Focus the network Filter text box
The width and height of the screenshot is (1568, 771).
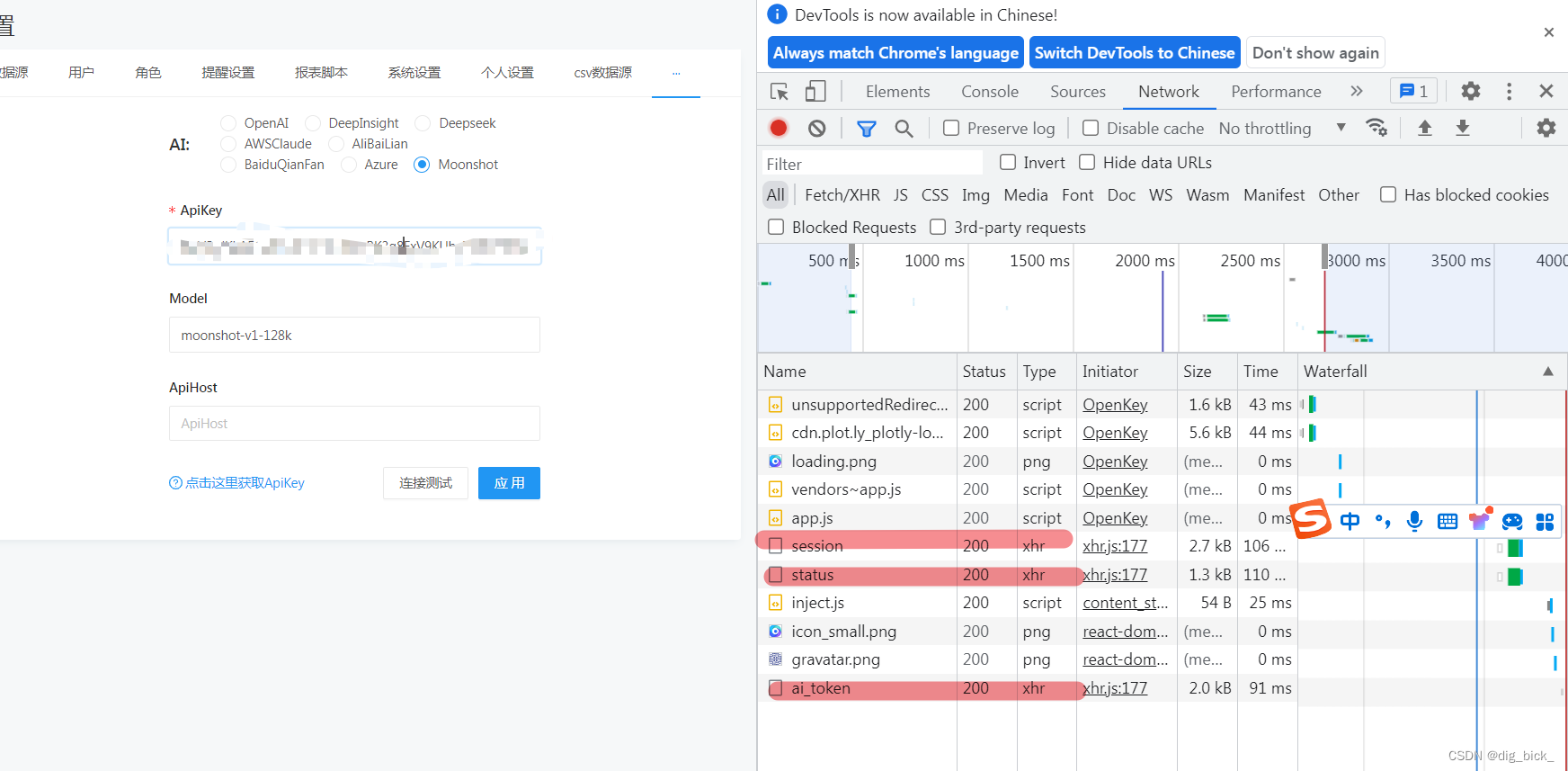[x=872, y=164]
